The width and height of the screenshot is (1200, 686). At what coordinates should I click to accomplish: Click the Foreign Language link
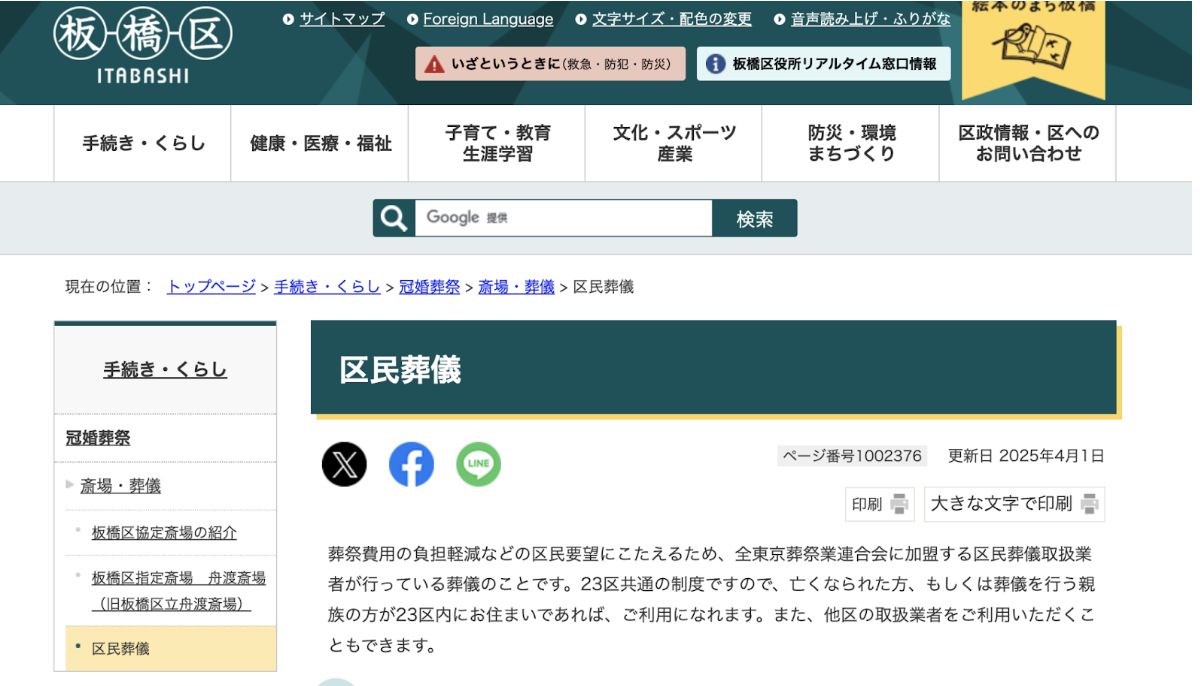click(x=487, y=19)
